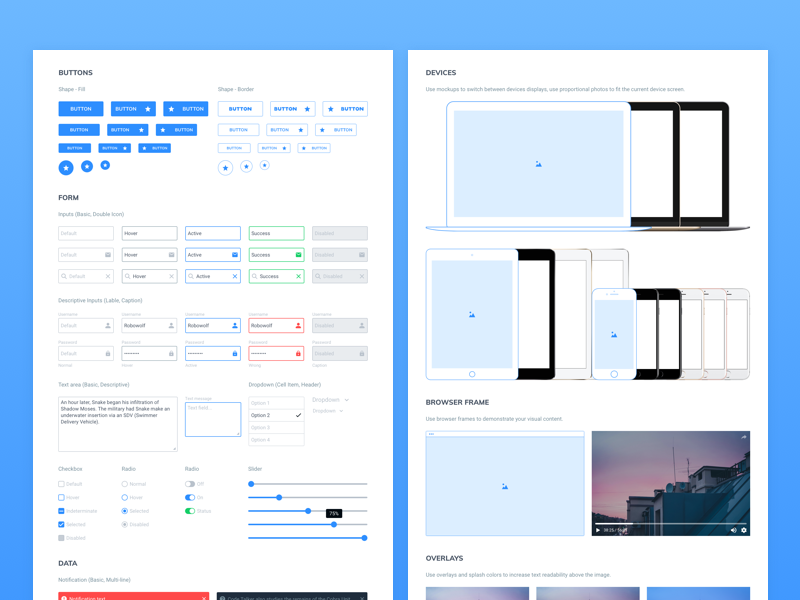Select the Hover radio button
Screen dimensions: 800x600
(x=124, y=497)
